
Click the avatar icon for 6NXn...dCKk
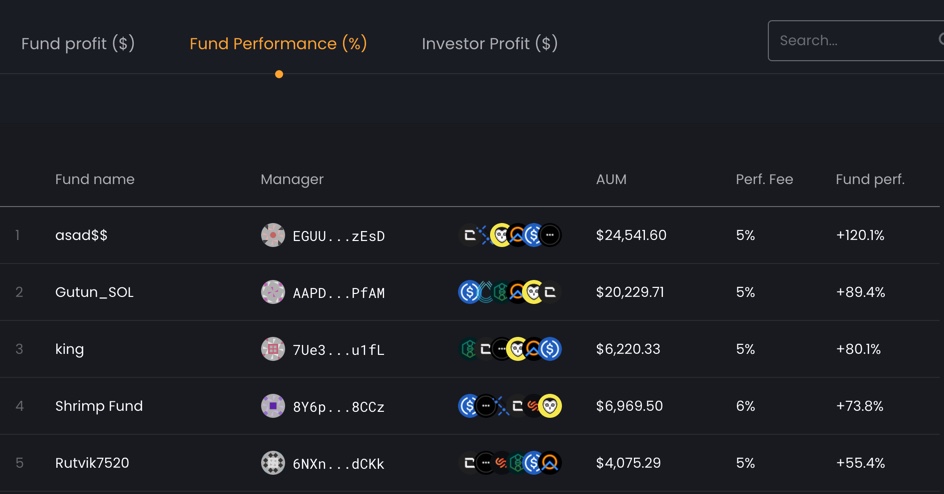click(273, 463)
